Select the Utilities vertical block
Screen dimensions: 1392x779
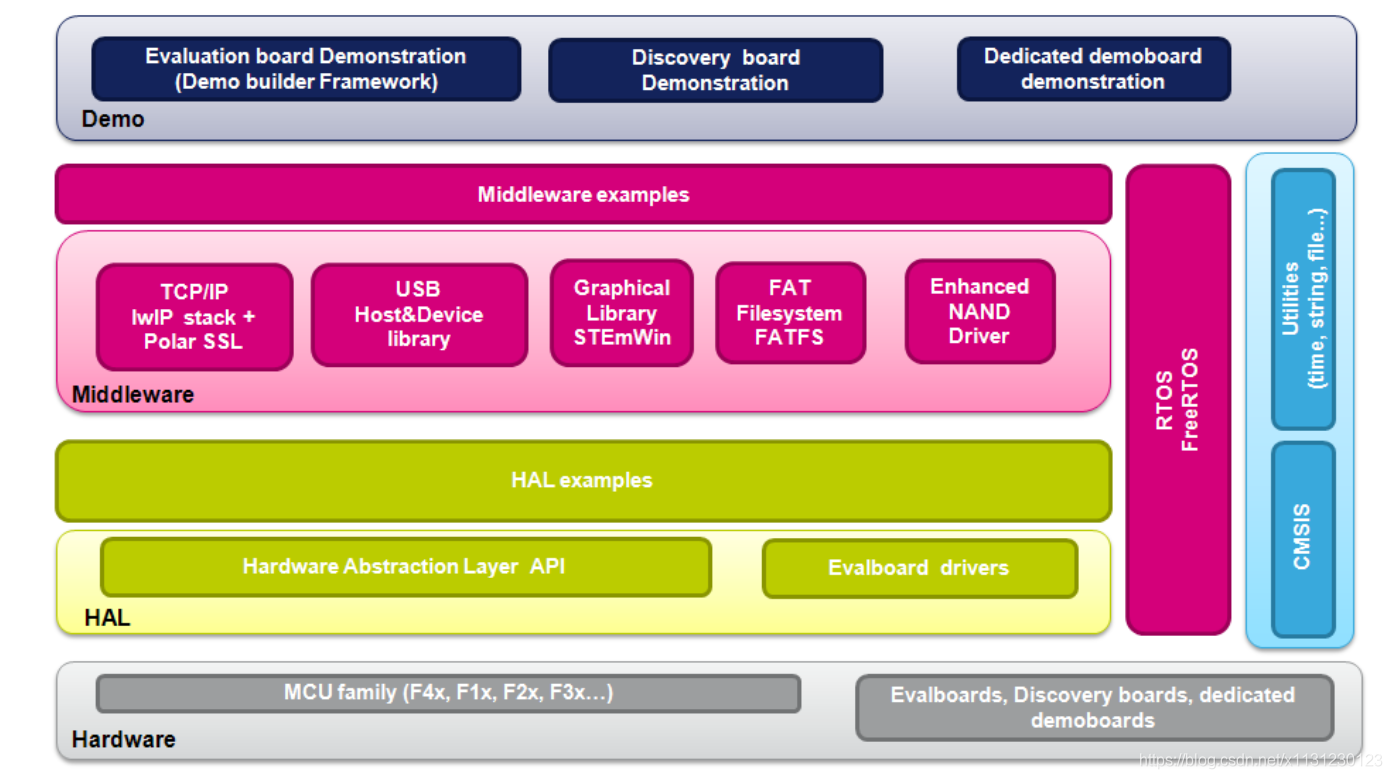click(1302, 299)
